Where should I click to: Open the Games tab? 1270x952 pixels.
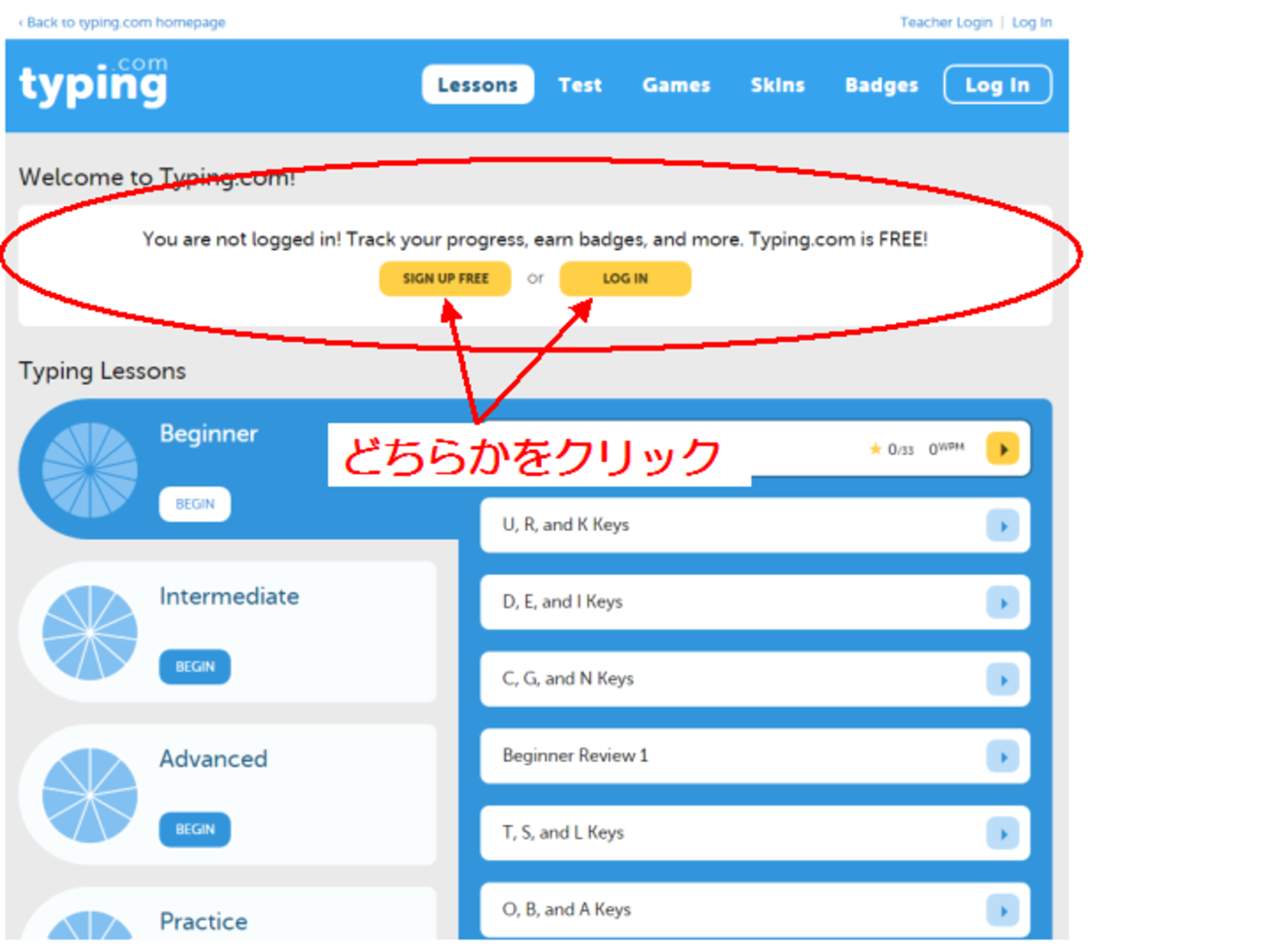(676, 85)
